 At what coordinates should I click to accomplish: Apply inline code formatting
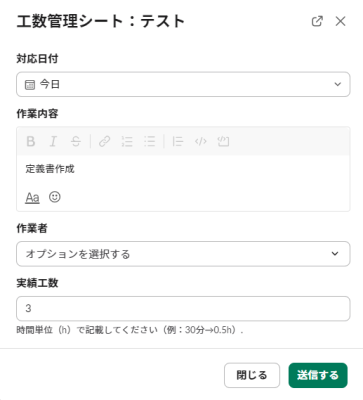201,141
